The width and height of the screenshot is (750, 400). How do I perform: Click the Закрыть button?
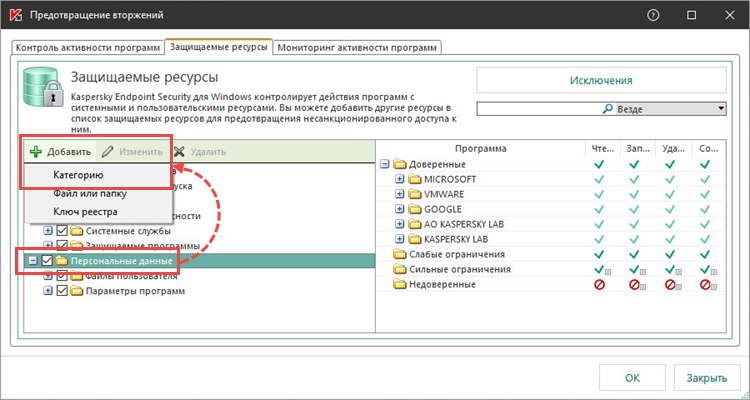(707, 378)
